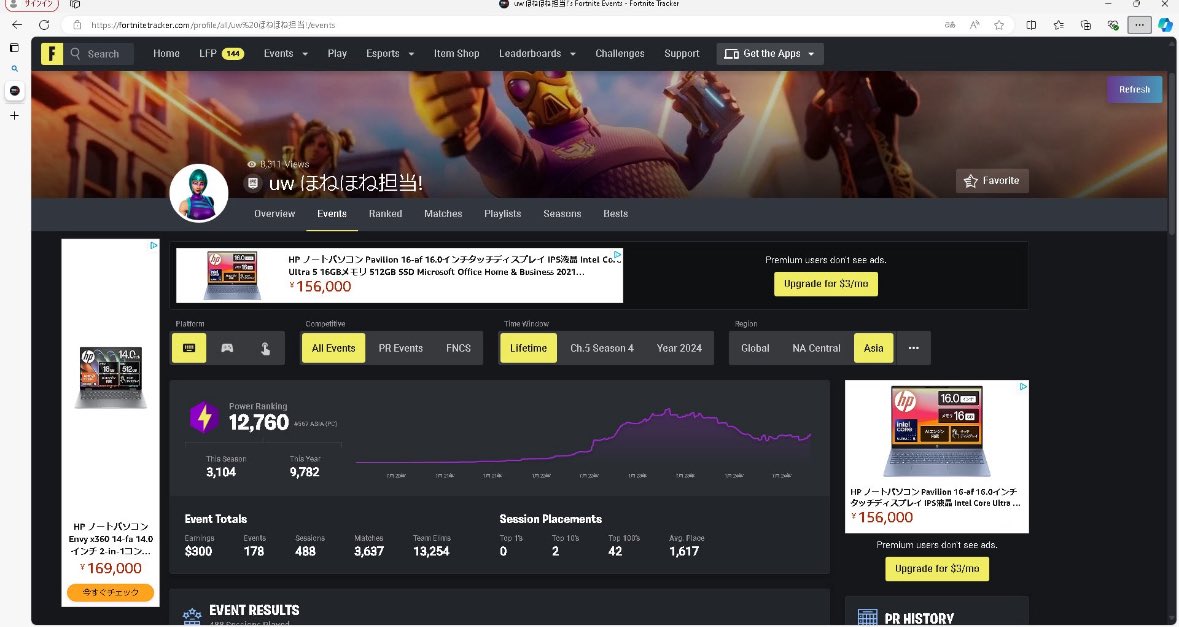Open the Challenges nav link
This screenshot has width=1179, height=627.
pos(620,53)
